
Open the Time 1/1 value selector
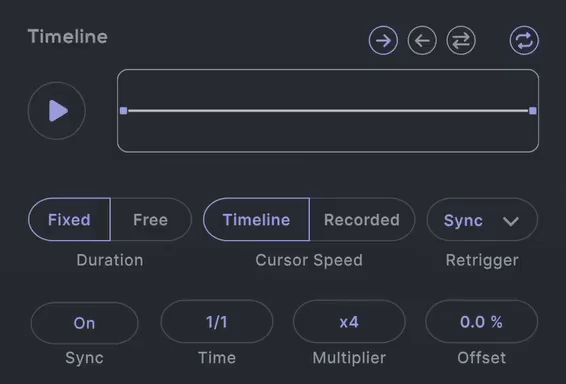click(x=217, y=322)
